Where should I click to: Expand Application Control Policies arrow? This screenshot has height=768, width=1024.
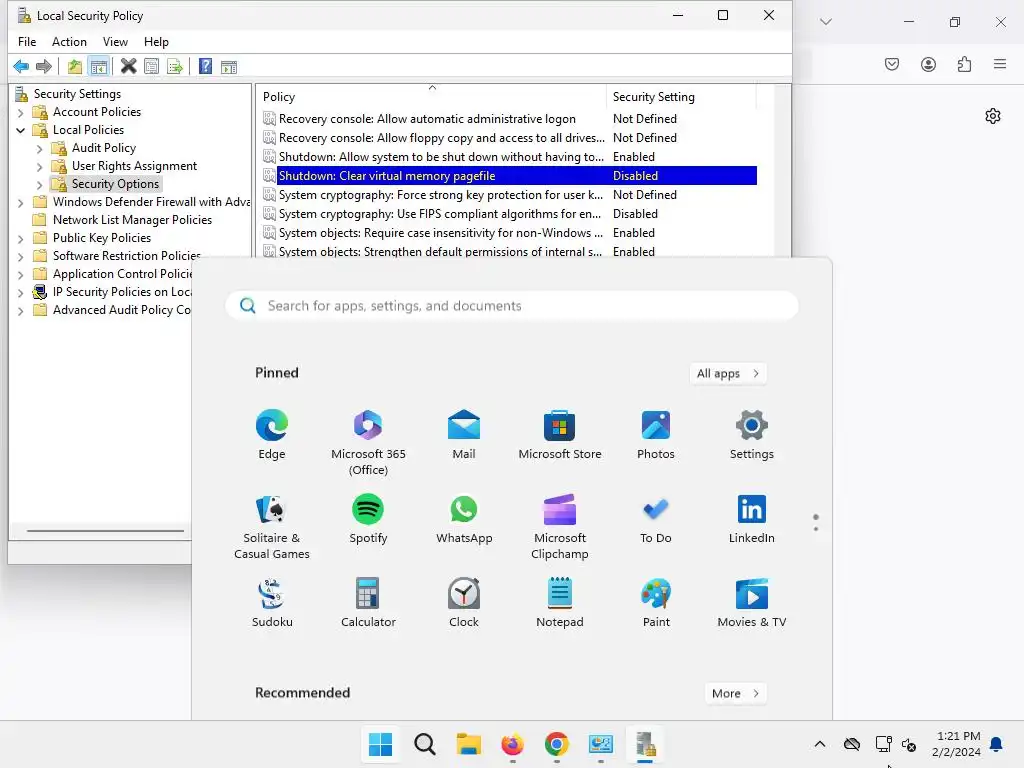[x=20, y=274]
